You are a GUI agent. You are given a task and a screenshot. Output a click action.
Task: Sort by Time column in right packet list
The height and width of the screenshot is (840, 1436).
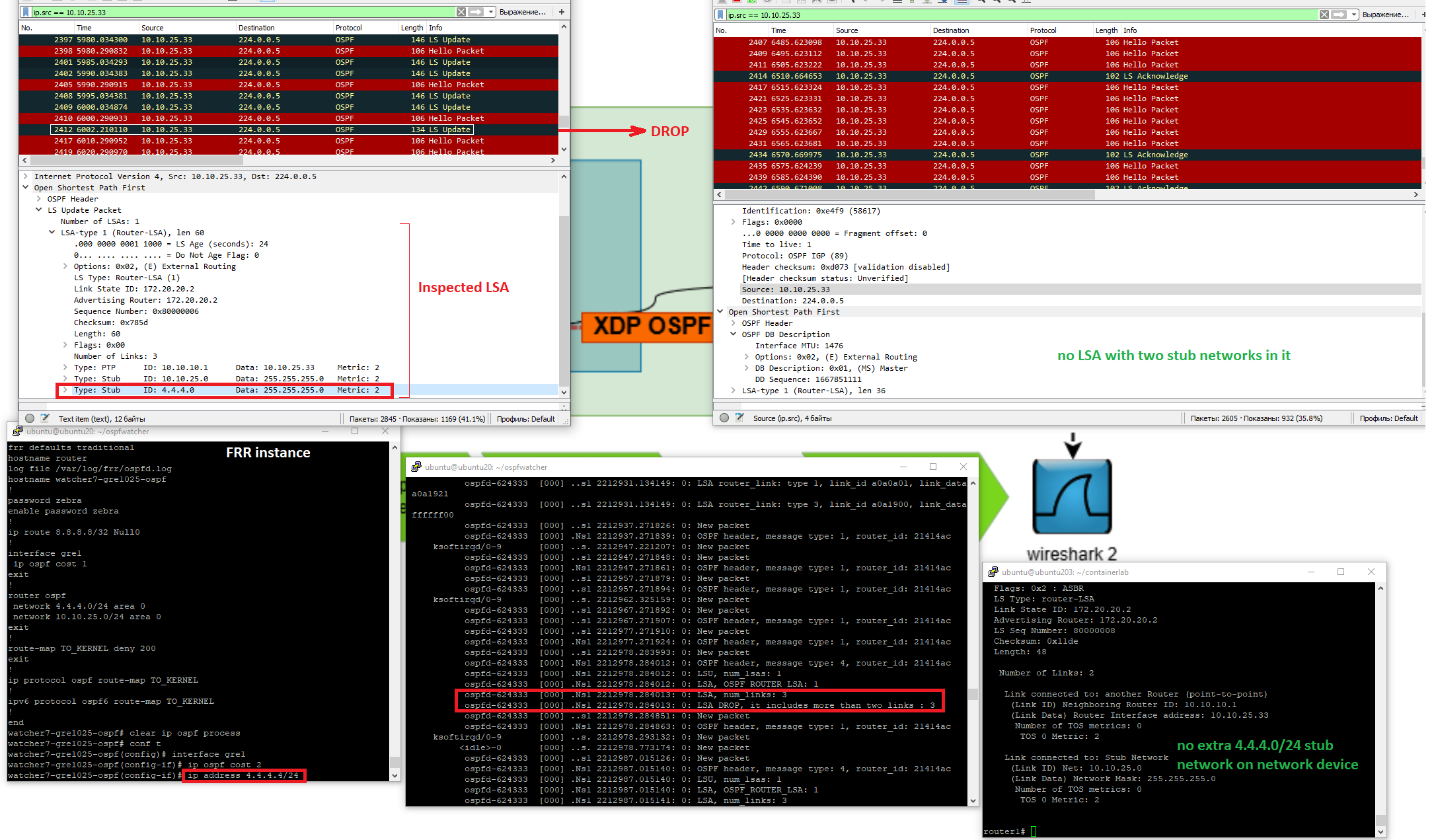click(x=778, y=30)
